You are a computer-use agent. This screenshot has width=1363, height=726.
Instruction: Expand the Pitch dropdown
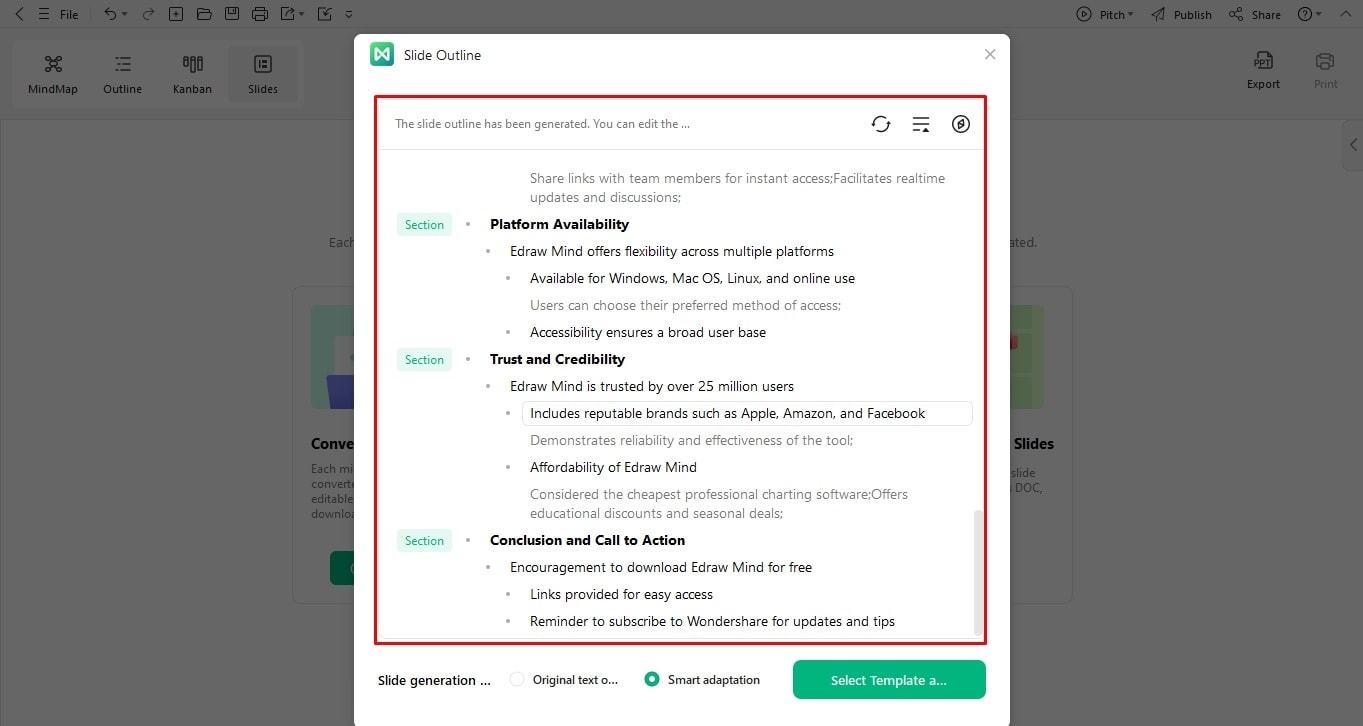1105,14
